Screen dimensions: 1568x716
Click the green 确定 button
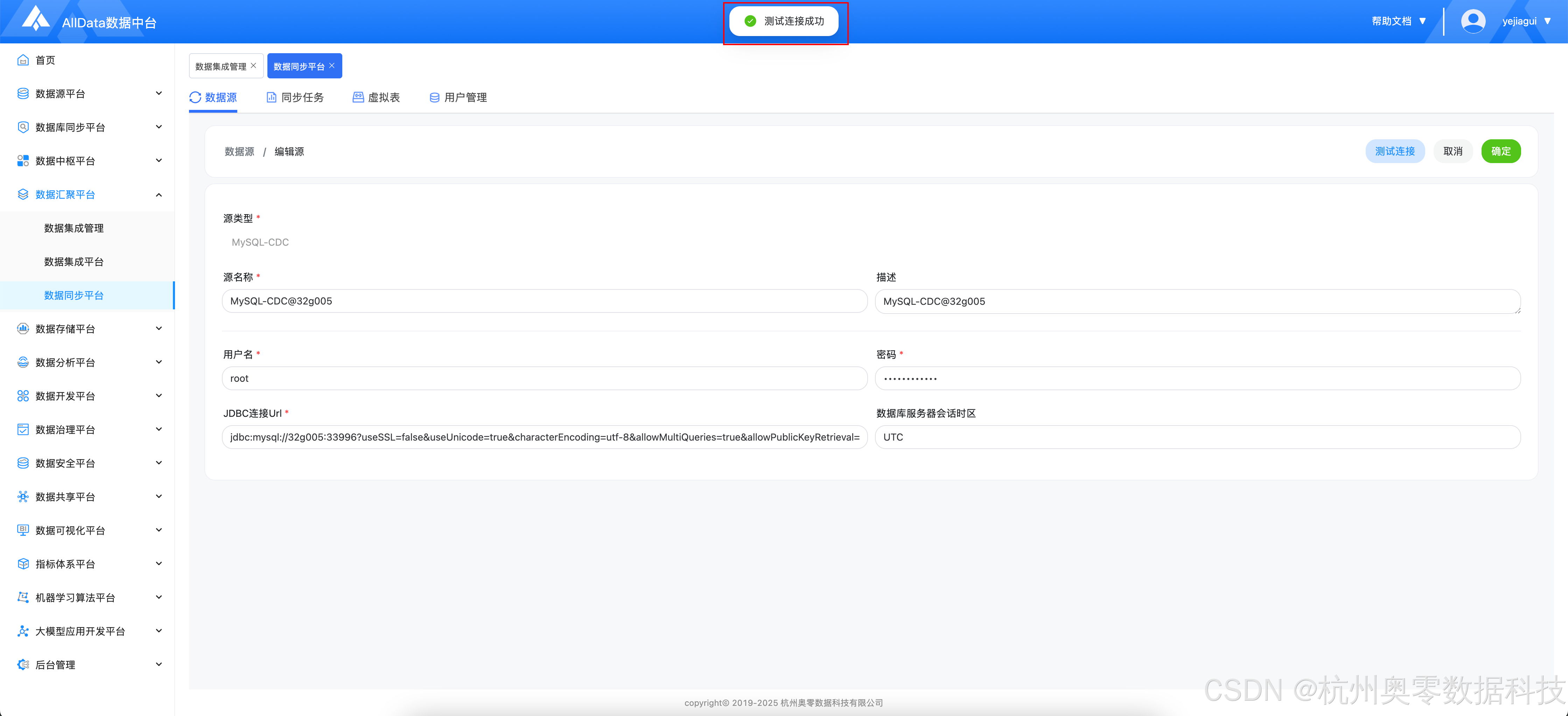tap(1500, 151)
